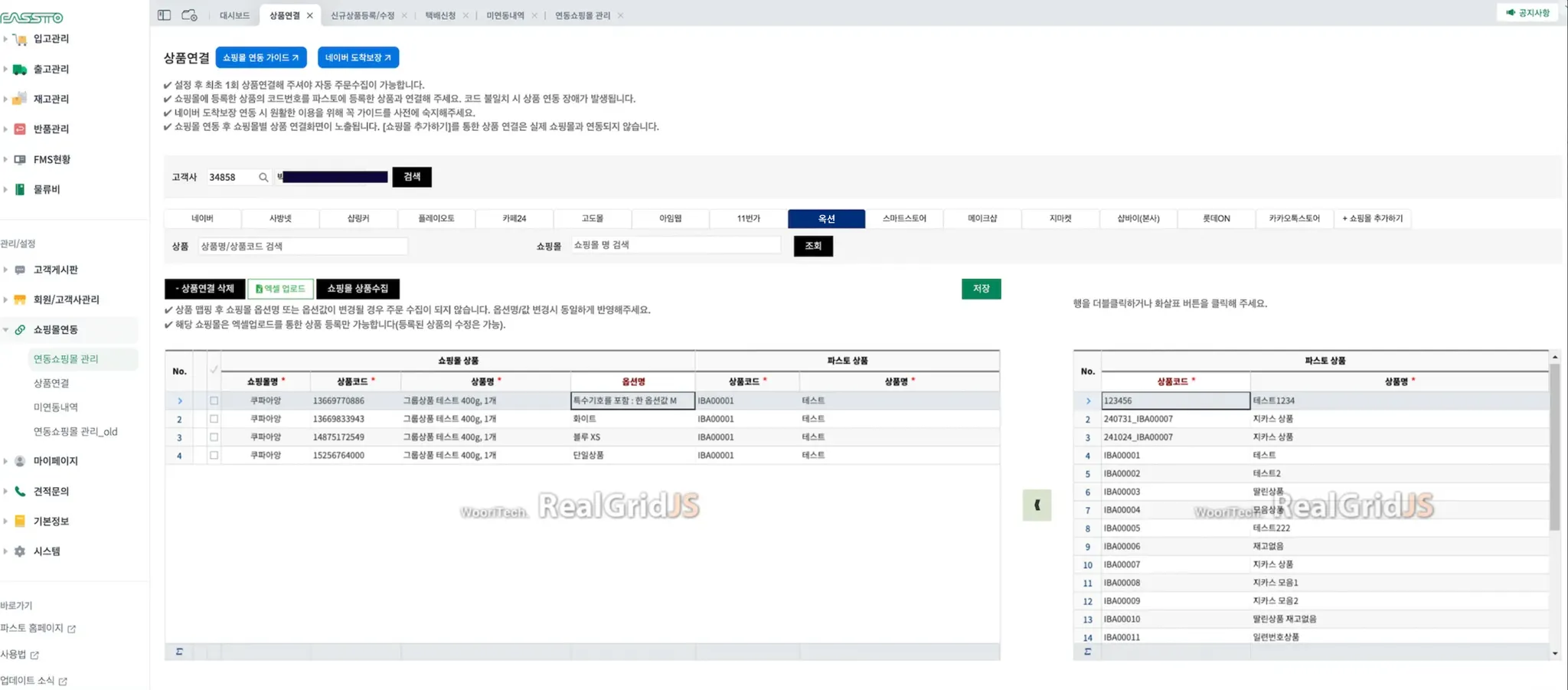Viewport: 1568px width, 690px height.
Task: Click the 견적문의 phone icon
Action: pyautogui.click(x=20, y=491)
